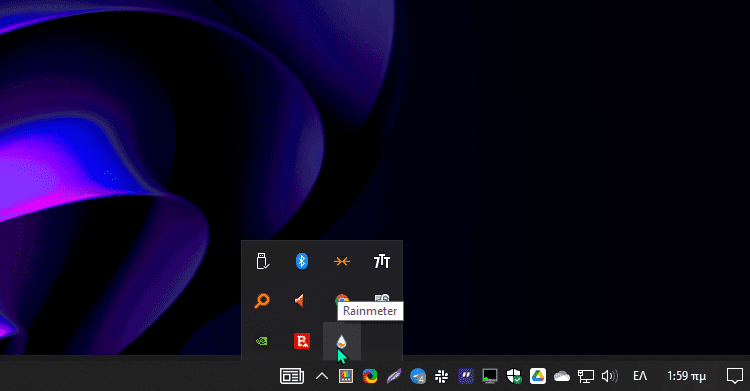Open Slack from the system tray

tap(441, 376)
